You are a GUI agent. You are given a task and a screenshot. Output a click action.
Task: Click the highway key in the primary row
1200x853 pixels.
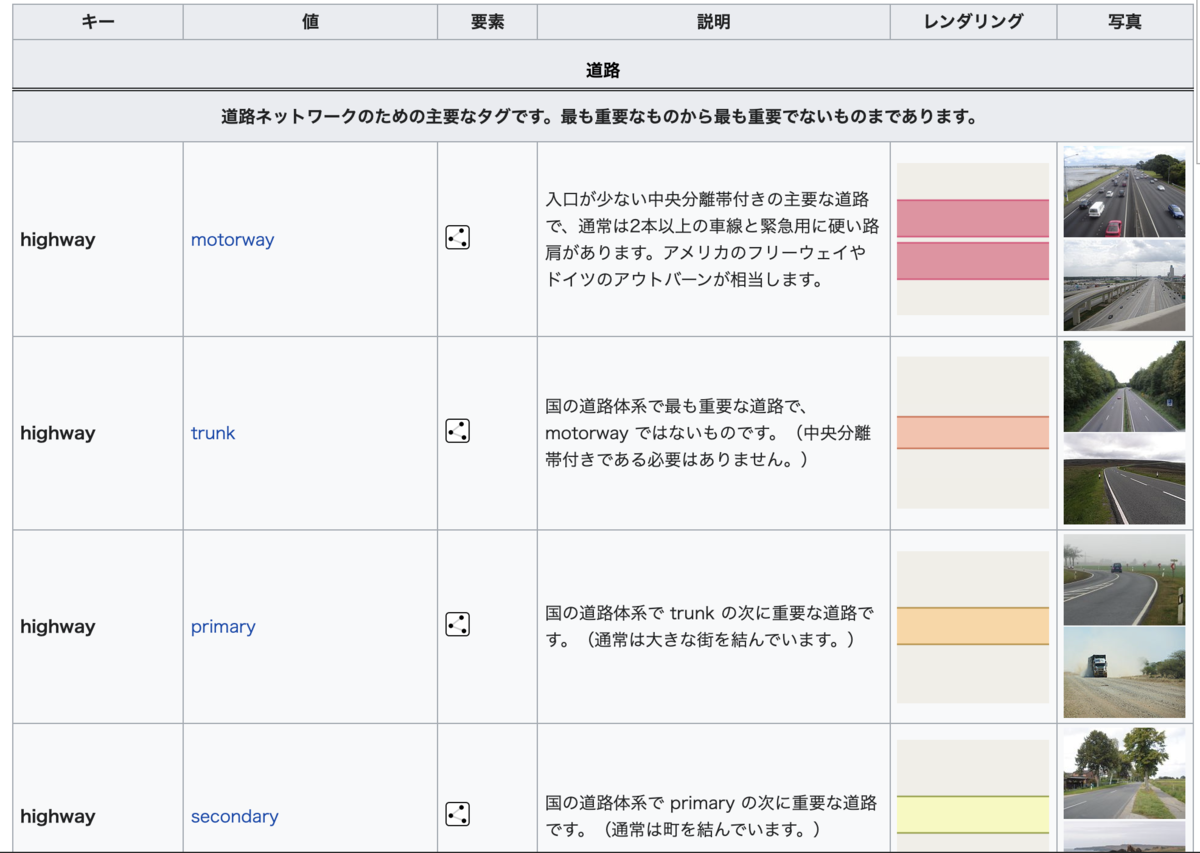(x=58, y=627)
